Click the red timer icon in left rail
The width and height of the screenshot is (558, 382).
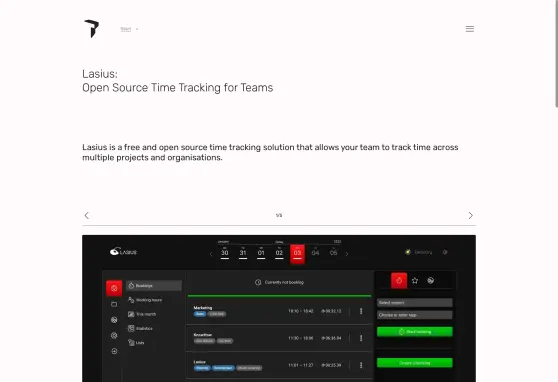coord(114,288)
